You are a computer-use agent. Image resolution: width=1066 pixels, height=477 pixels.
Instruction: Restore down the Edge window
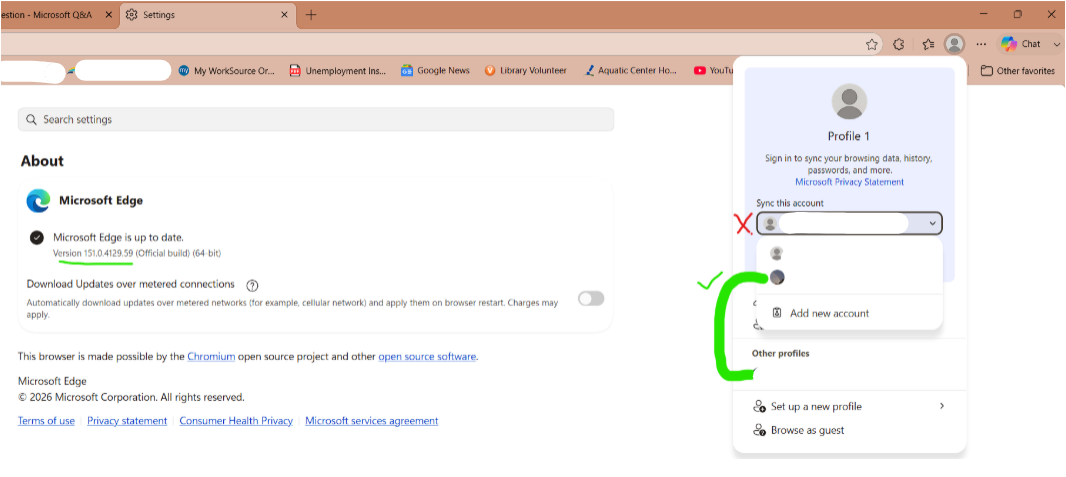point(1018,14)
